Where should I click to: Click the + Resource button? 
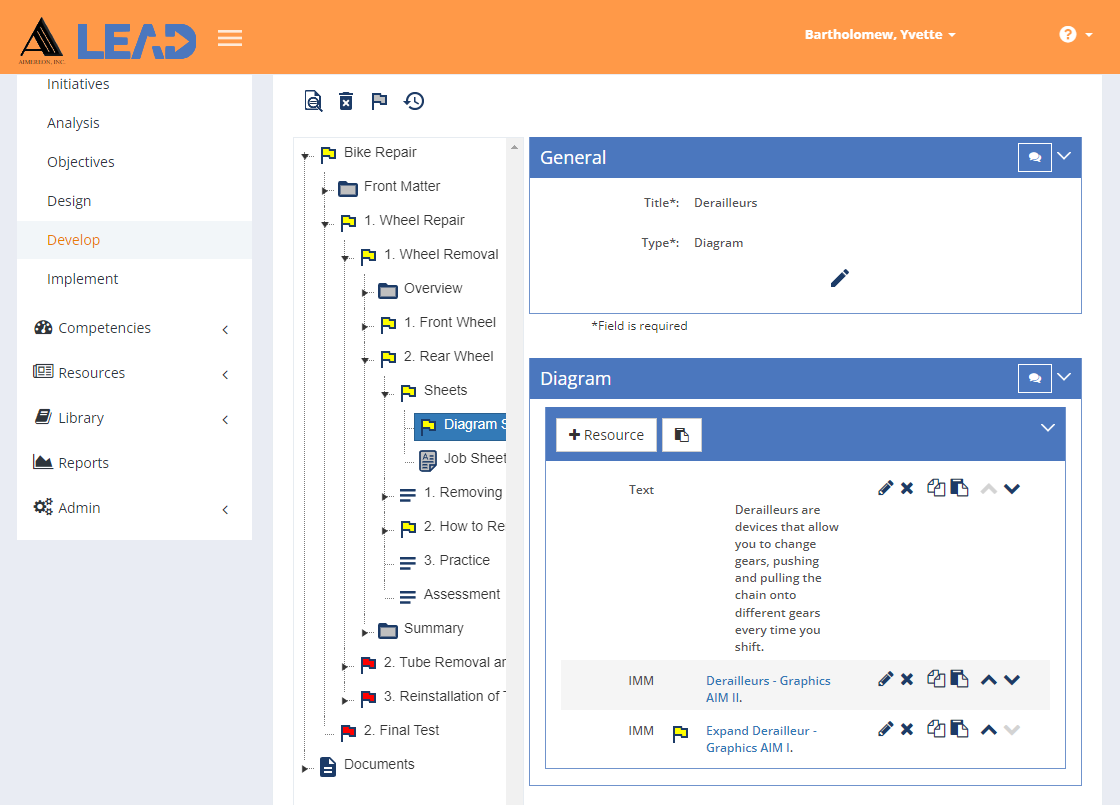pyautogui.click(x=606, y=435)
